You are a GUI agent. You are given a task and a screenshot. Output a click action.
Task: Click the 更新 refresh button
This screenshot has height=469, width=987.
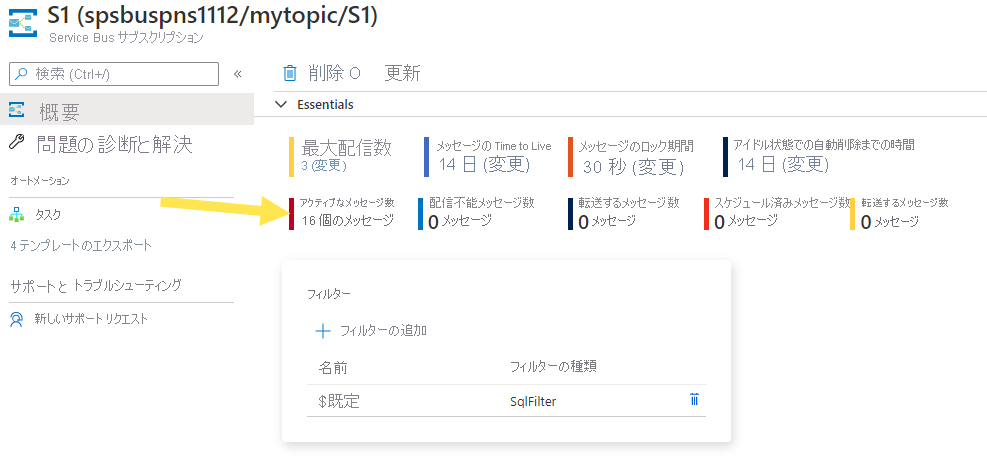point(403,74)
